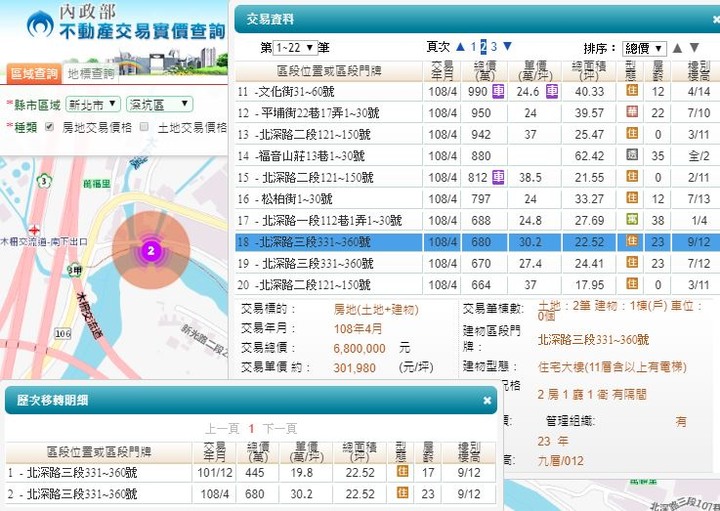Sort ascending with gray up arrow

[x=677, y=48]
